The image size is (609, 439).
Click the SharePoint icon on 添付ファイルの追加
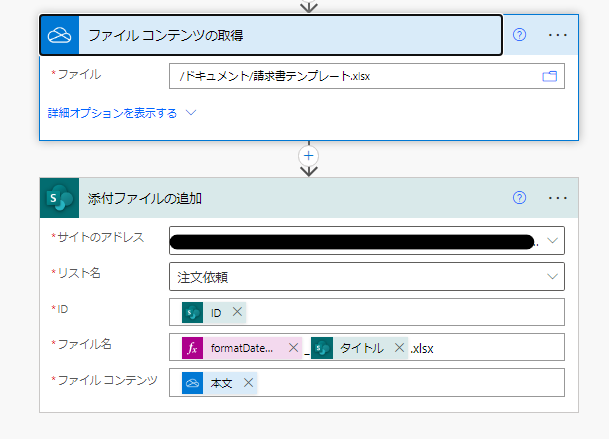(x=59, y=198)
